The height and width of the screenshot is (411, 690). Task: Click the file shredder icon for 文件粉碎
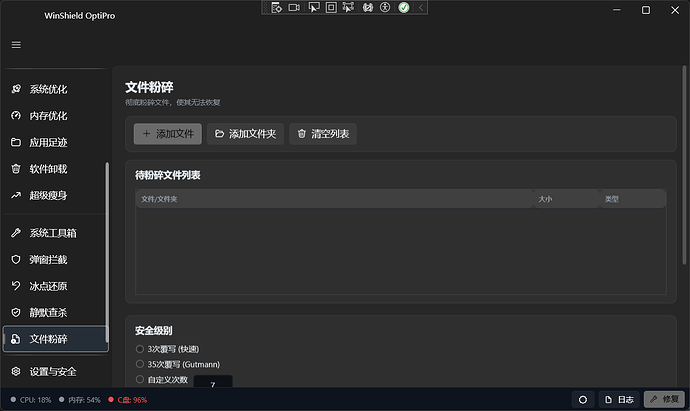(16, 339)
